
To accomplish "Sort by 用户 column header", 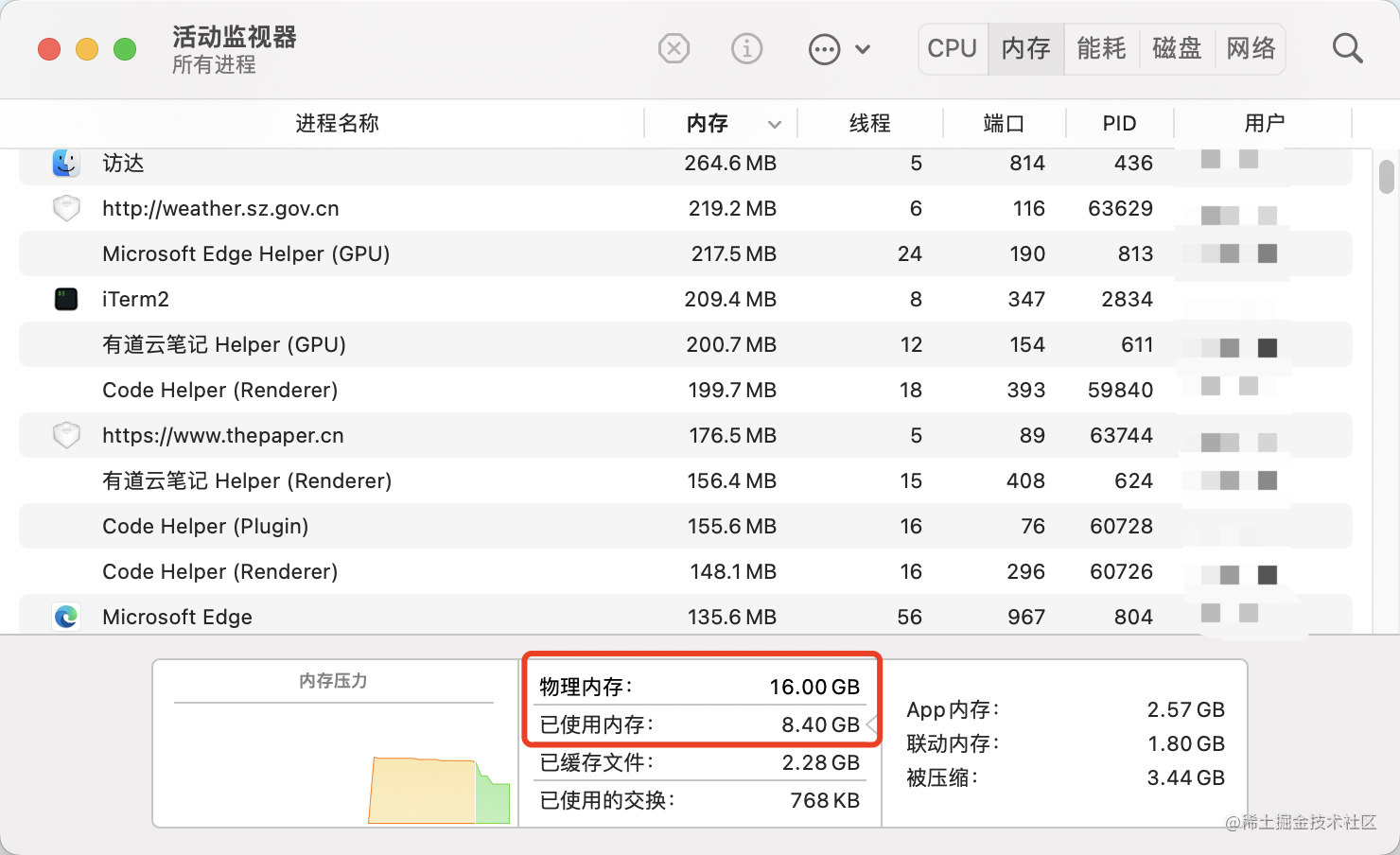I will (1264, 123).
